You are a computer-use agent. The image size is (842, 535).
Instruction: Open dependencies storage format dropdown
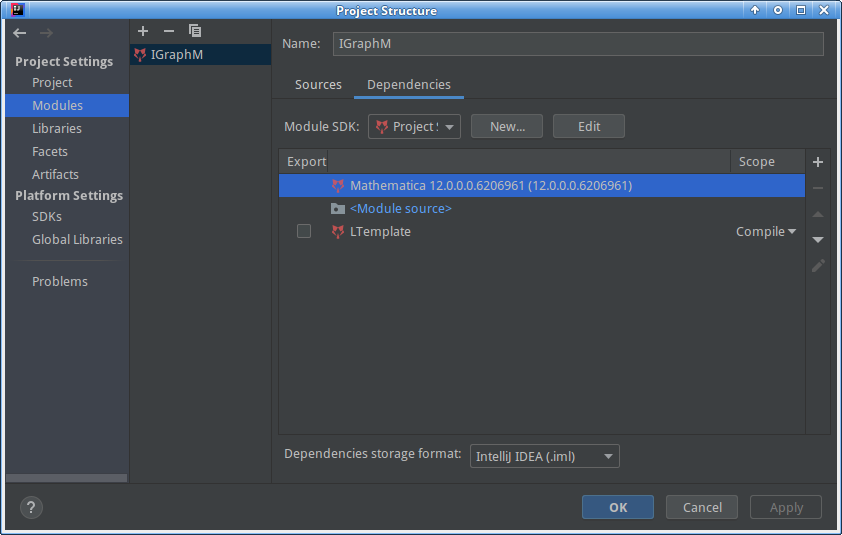544,457
